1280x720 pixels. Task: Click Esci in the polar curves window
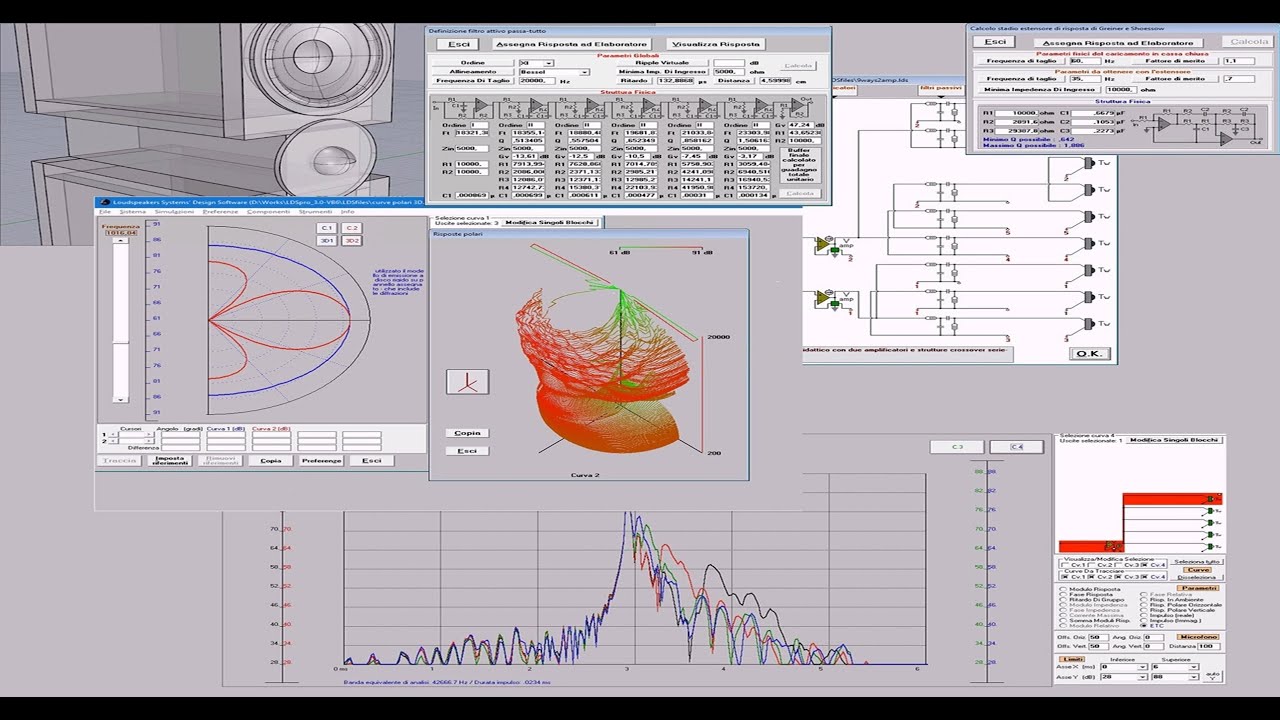tap(372, 461)
